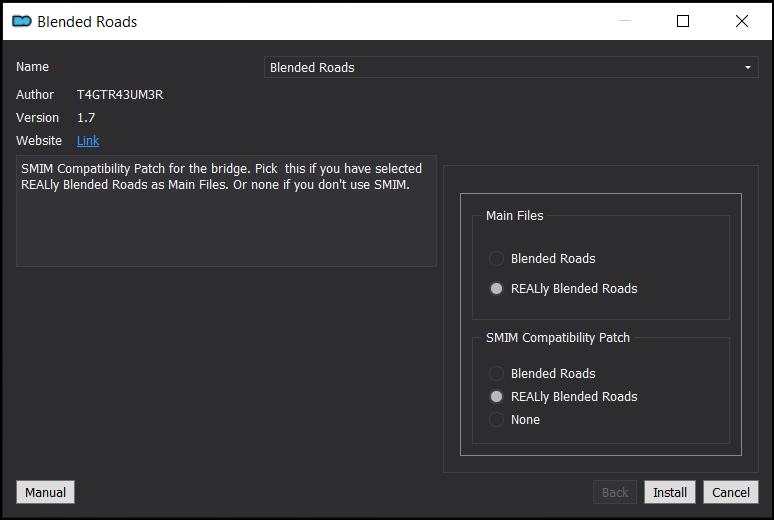Screen dimensions: 774x520
Task: Click the Blended Roads app icon in title bar
Action: point(22,21)
